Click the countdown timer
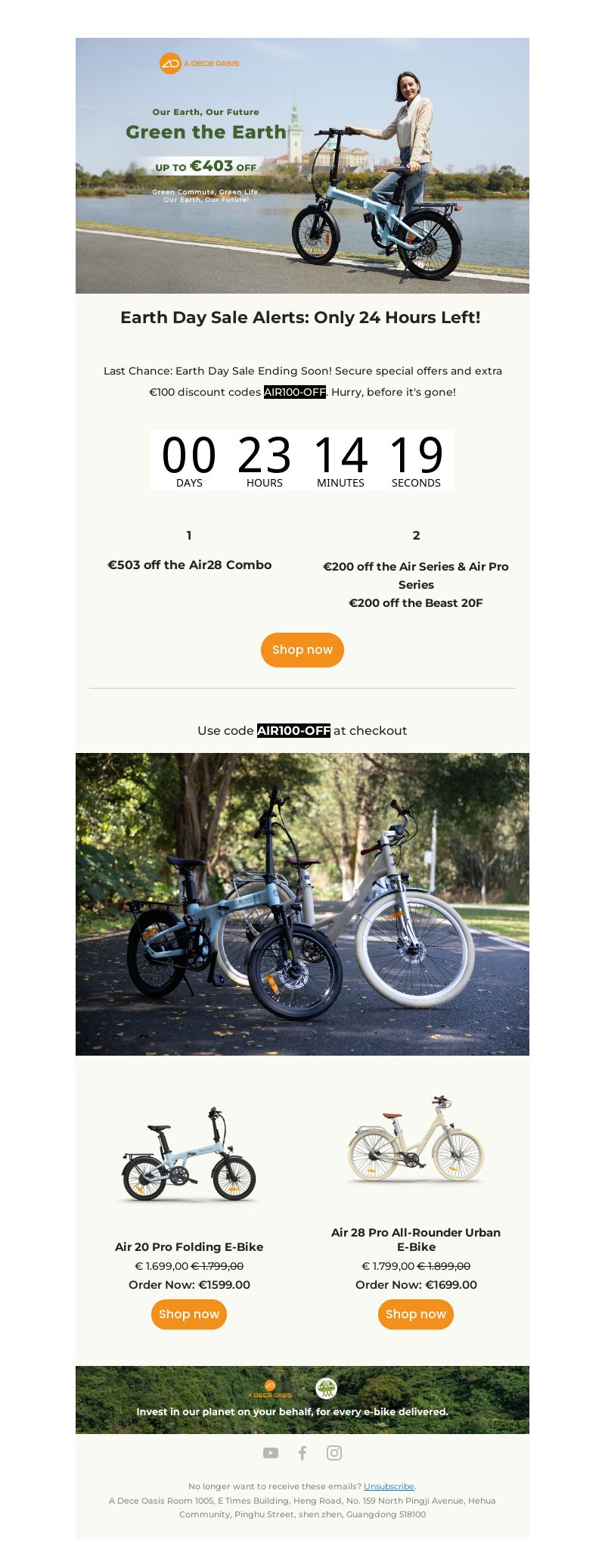The height and width of the screenshot is (1568, 605). [302, 460]
